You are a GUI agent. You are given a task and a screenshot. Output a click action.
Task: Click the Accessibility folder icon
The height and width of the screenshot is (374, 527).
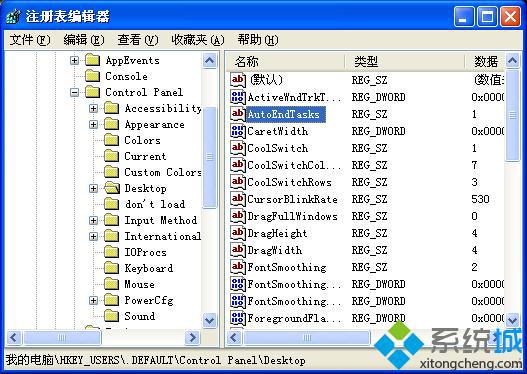112,108
